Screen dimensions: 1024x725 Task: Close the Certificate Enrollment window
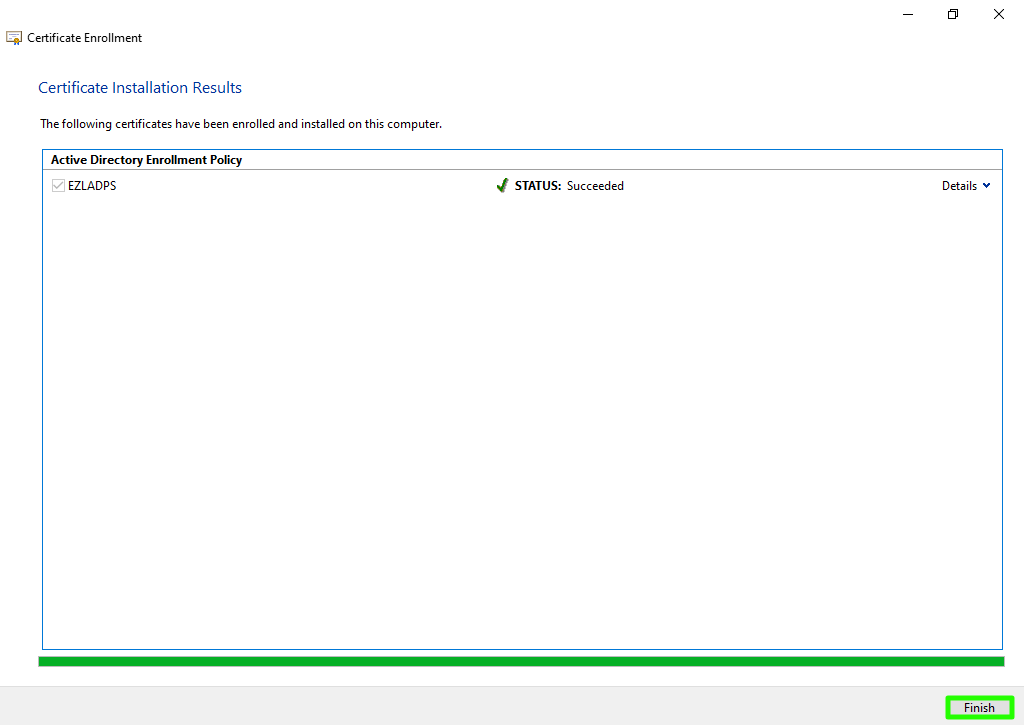point(999,14)
